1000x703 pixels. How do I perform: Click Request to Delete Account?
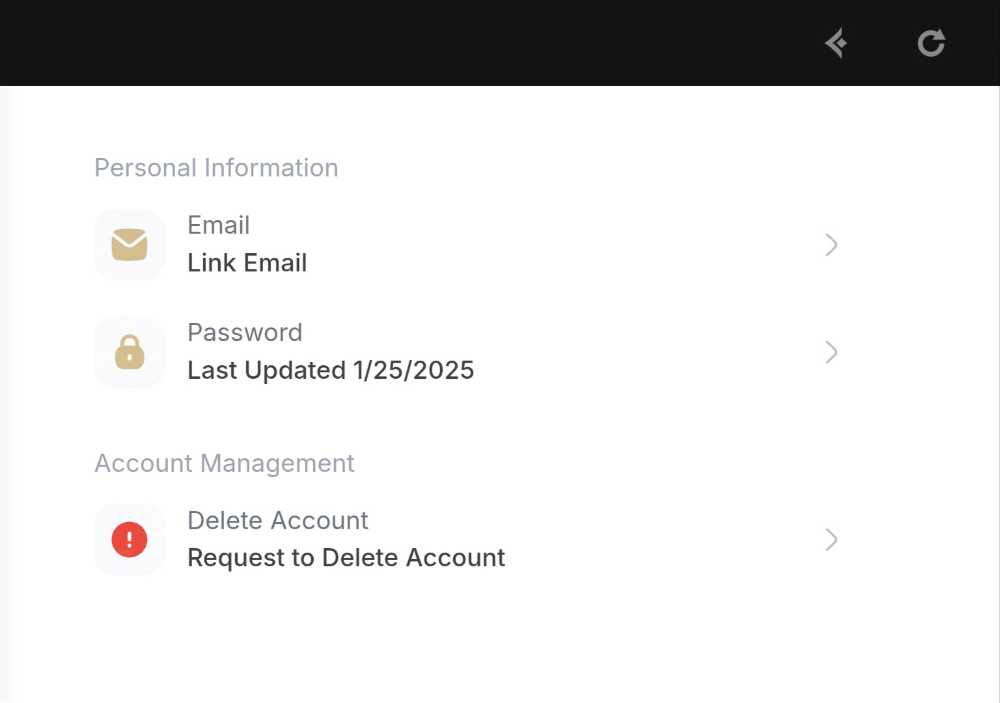(346, 558)
